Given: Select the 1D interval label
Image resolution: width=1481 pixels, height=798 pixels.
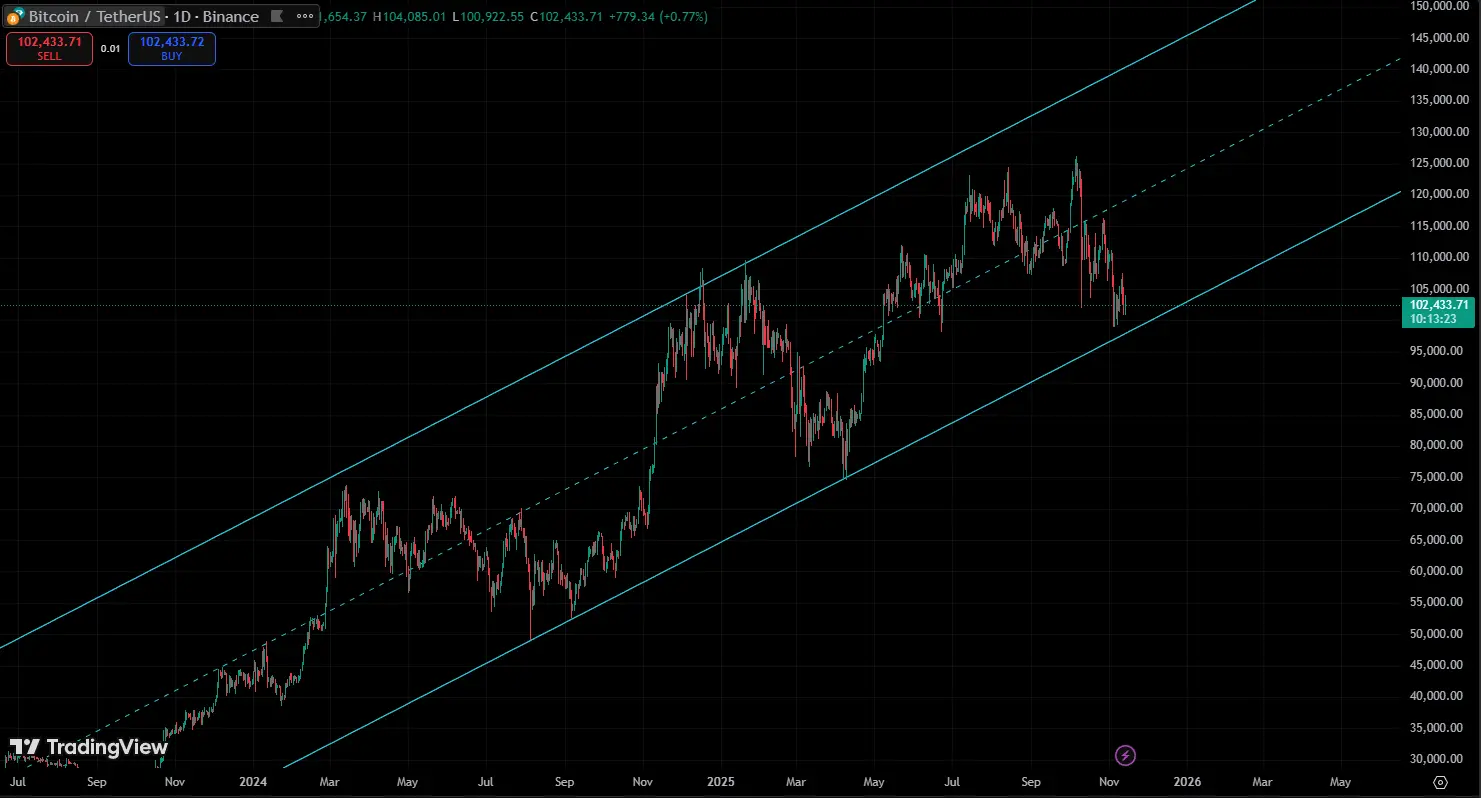Looking at the screenshot, I should pyautogui.click(x=182, y=17).
